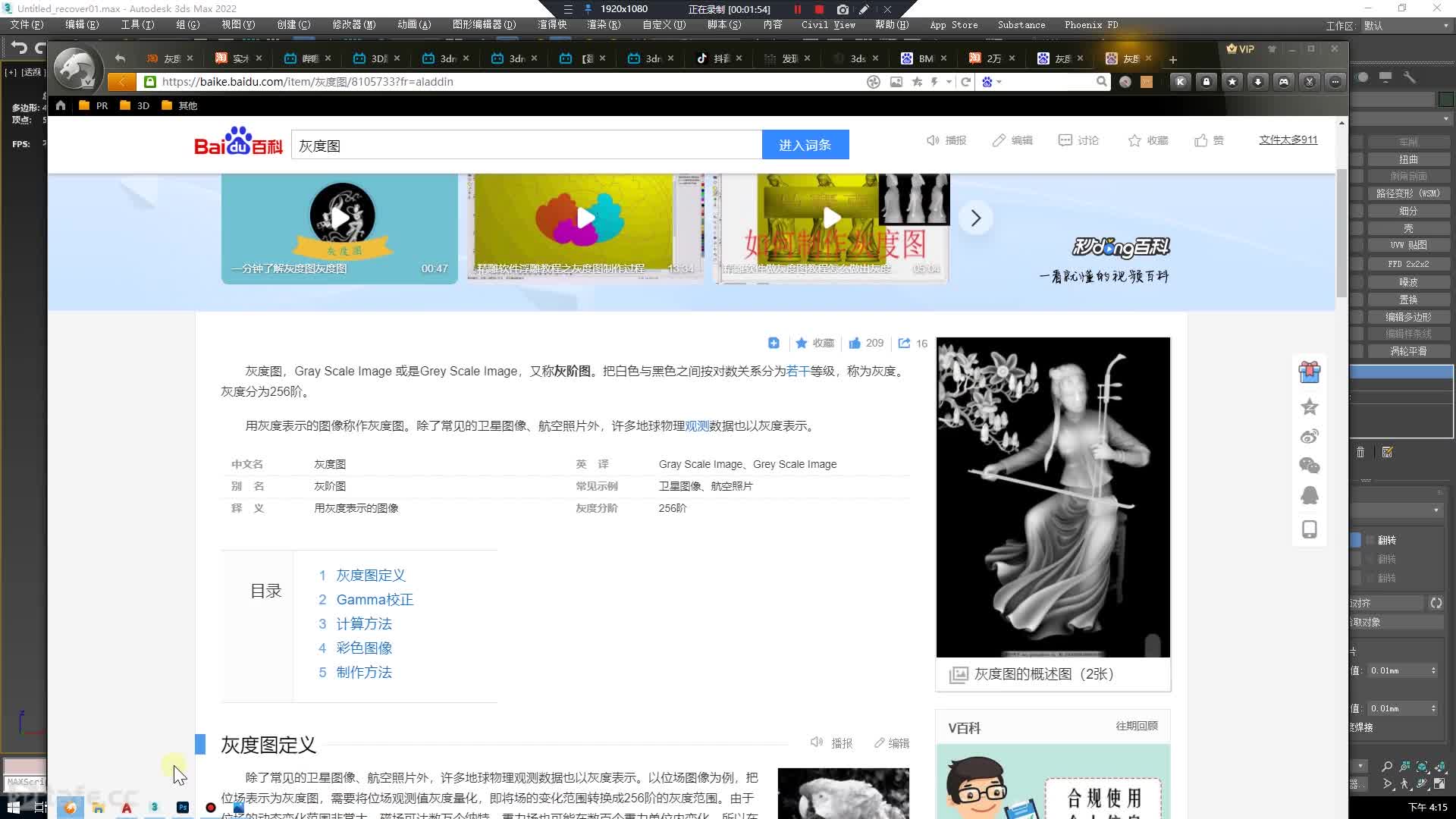Click 3ds Max maximize viewport toggle icon
The width and height of the screenshot is (1456, 819).
pyautogui.click(x=1439, y=785)
